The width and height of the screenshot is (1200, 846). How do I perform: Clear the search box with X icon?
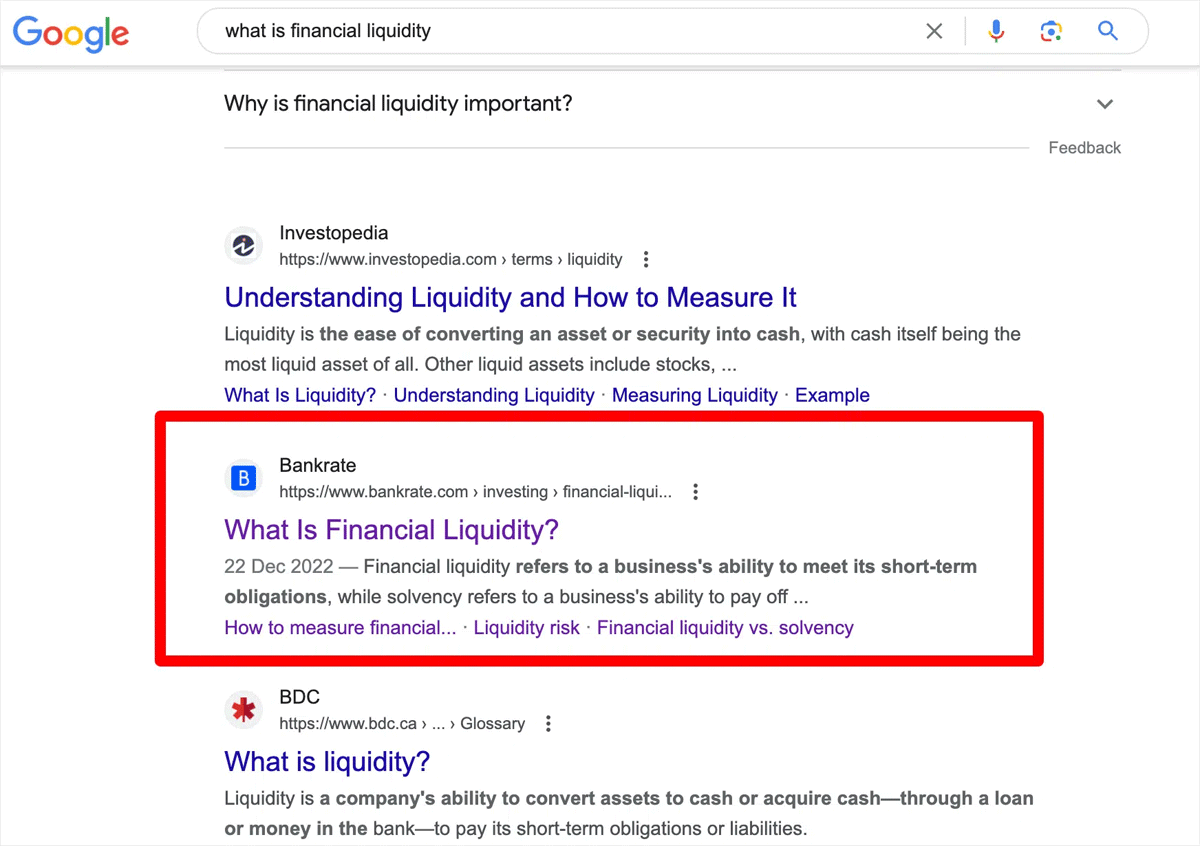pos(934,31)
